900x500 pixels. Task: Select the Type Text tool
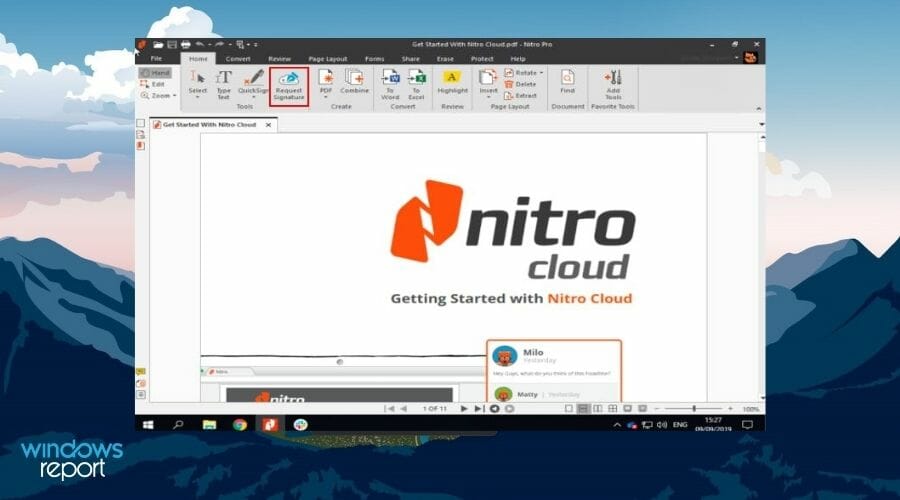point(223,84)
